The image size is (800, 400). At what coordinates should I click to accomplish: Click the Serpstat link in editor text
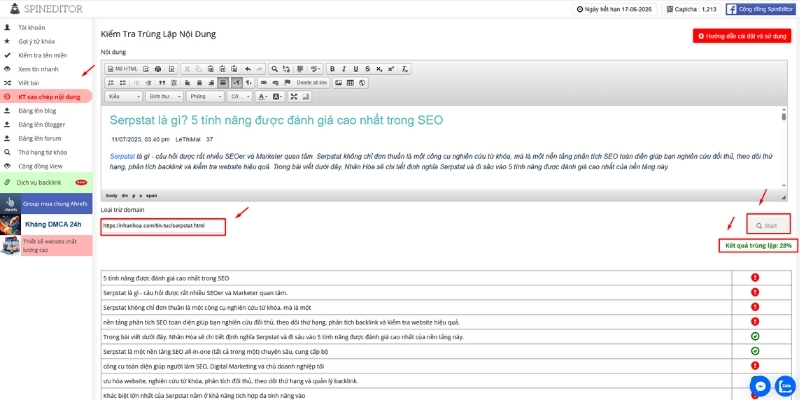122,157
